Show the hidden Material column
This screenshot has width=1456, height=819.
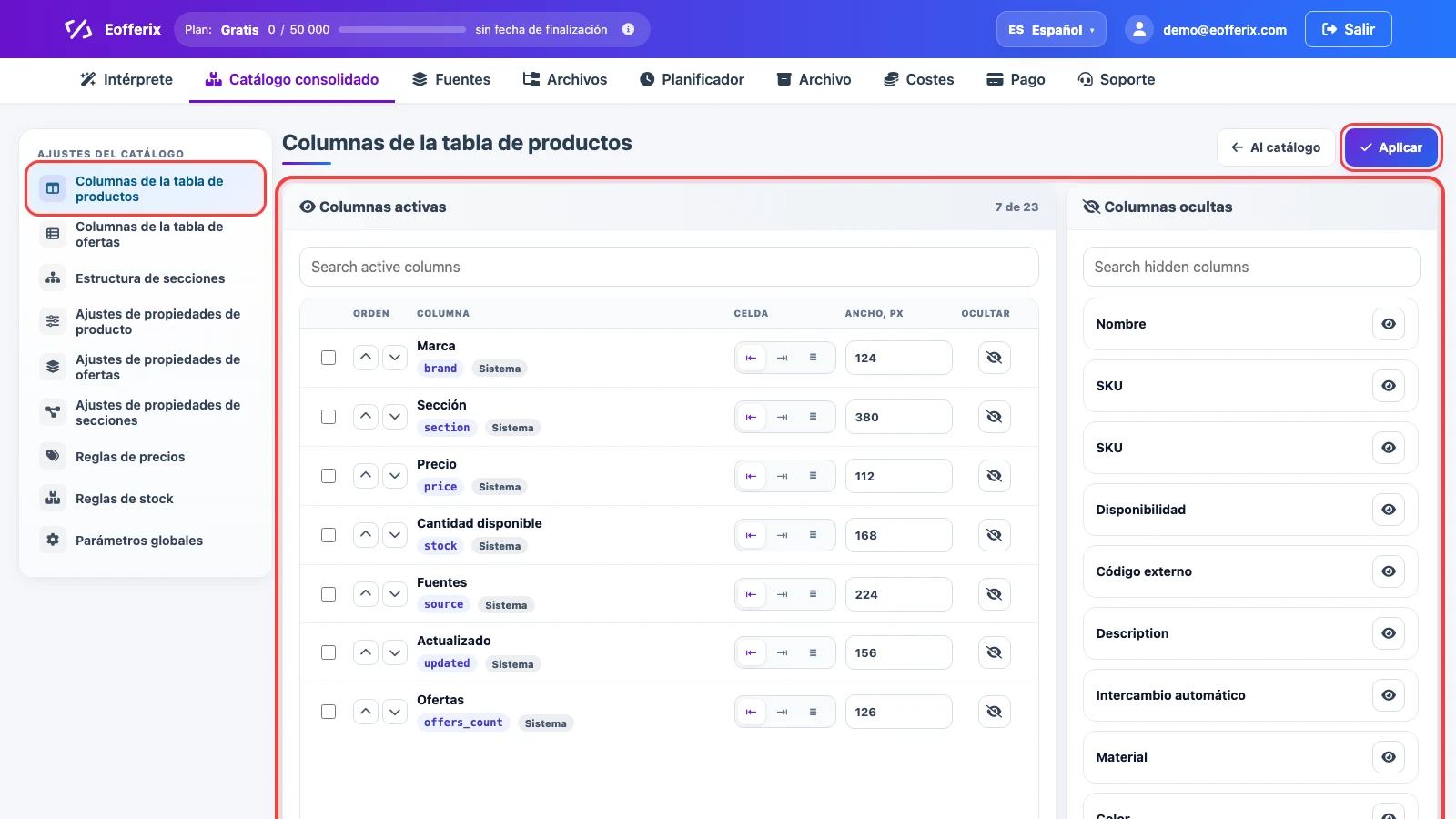click(1389, 757)
